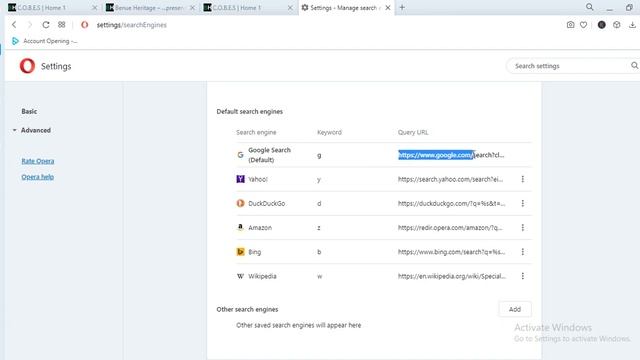This screenshot has height=360, width=640.
Task: Open more actions menu for DuckDuckGo
Action: tap(522, 203)
